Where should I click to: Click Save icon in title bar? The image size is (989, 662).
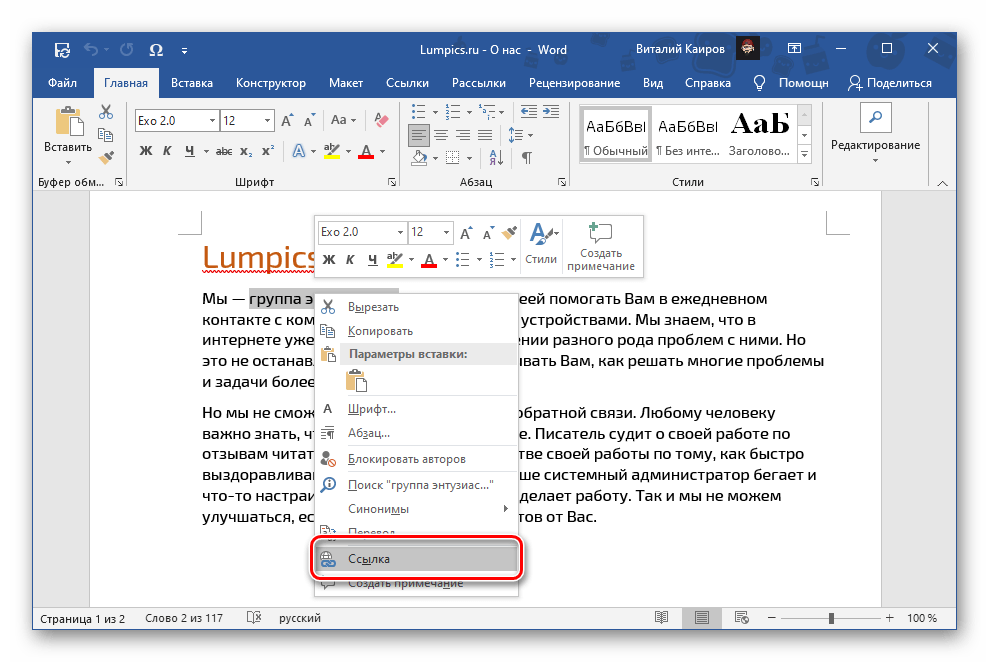click(x=62, y=49)
